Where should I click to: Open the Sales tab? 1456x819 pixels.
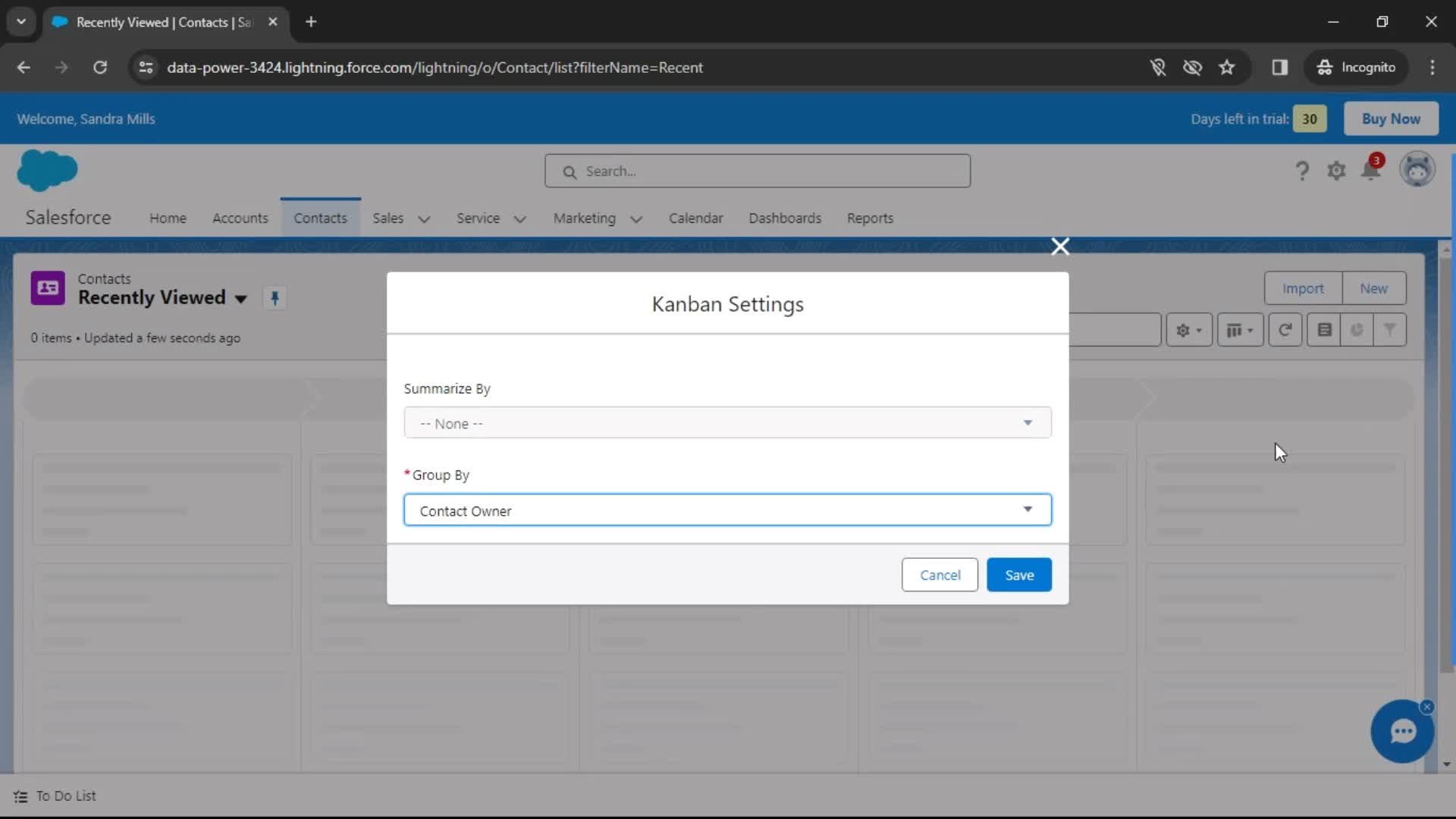tap(388, 218)
